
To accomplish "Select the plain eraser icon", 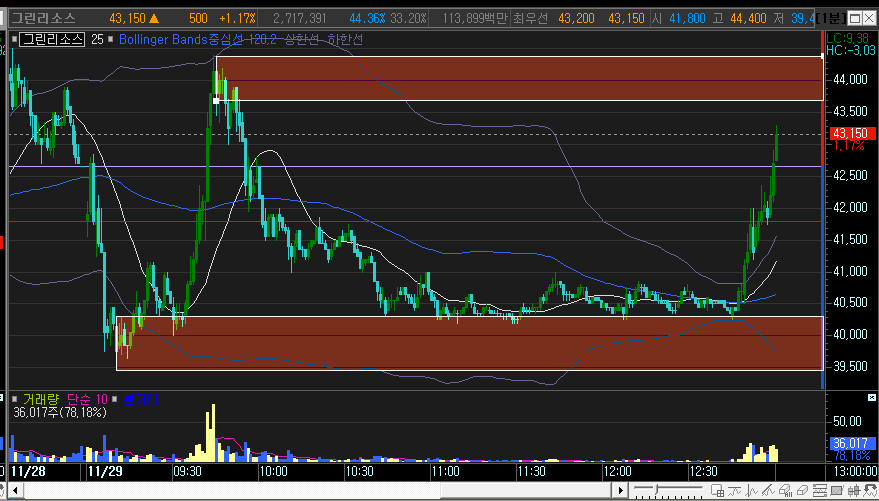I will click(x=802, y=490).
